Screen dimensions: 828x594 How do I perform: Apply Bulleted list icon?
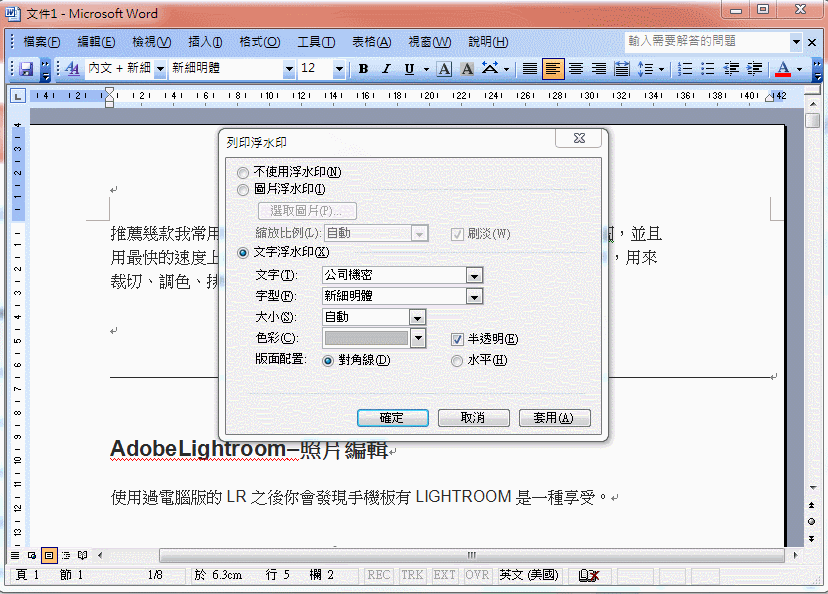pyautogui.click(x=708, y=69)
